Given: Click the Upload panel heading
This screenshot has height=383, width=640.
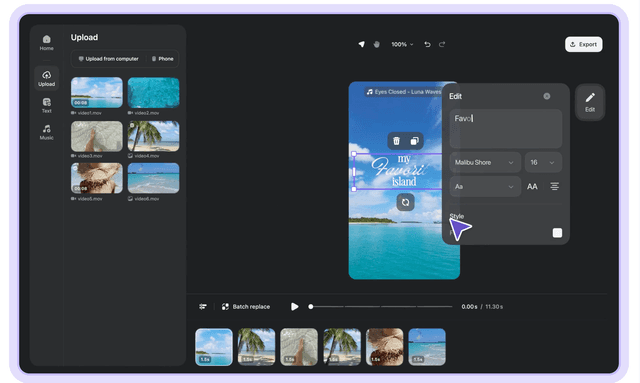Looking at the screenshot, I should pos(84,37).
